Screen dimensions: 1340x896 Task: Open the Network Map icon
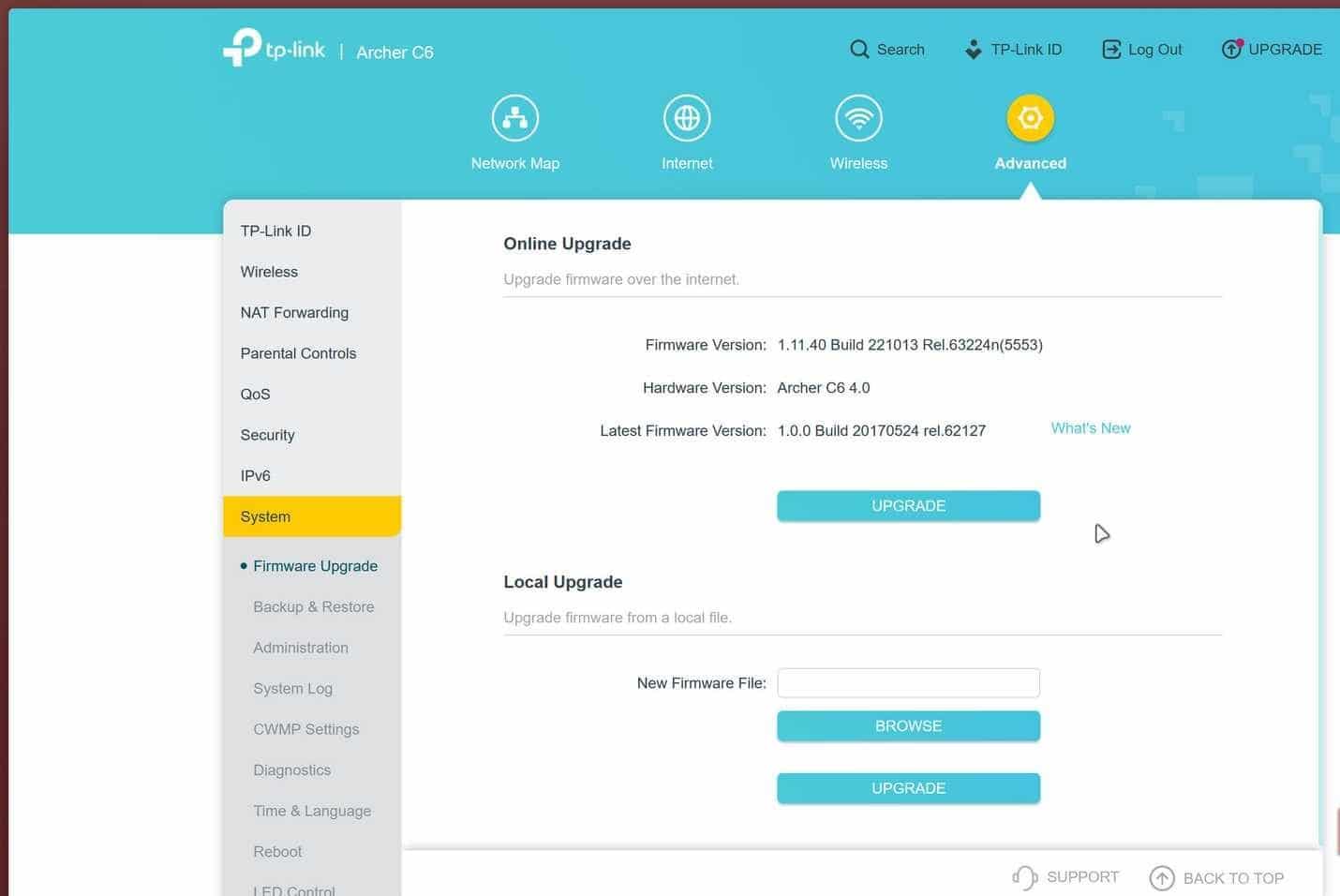coord(514,118)
